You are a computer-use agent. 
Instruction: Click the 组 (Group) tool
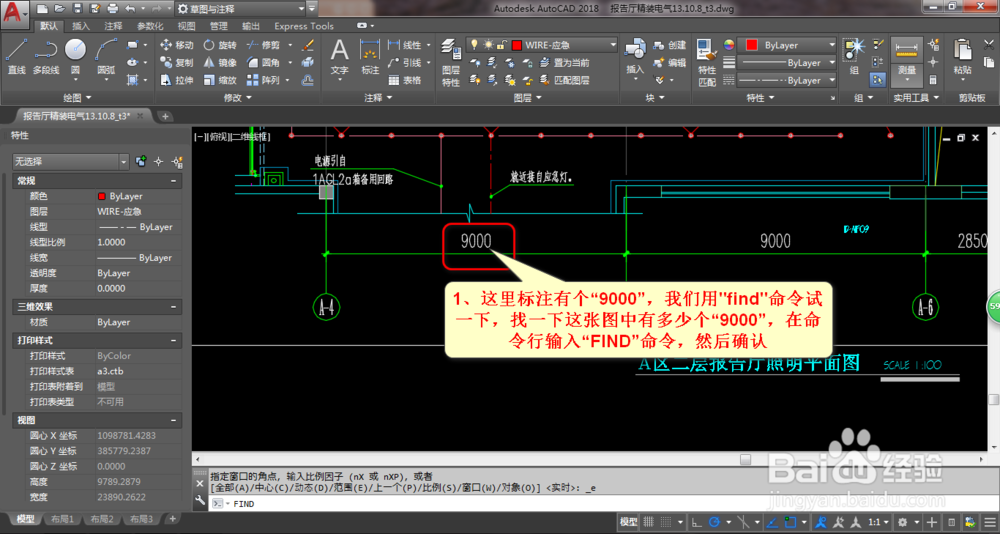pos(854,56)
